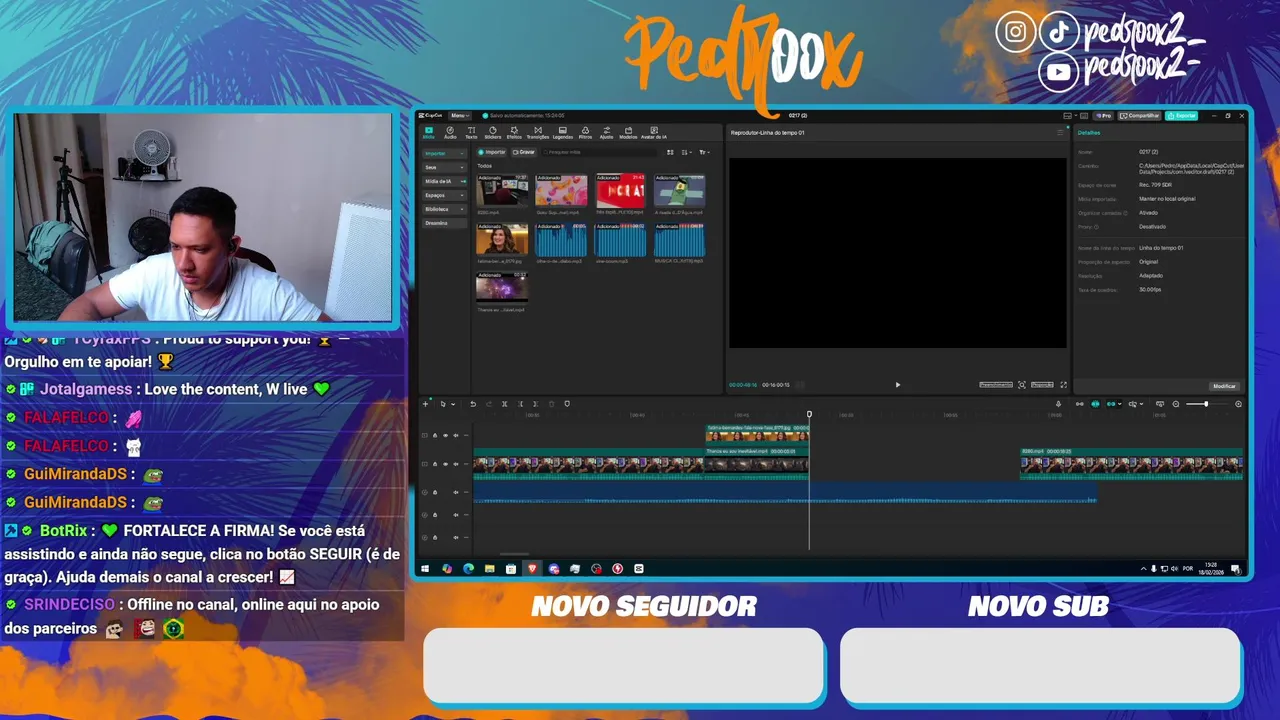Viewport: 1280px width, 720px height.
Task: Click the timeline marker shield icon
Action: (567, 404)
